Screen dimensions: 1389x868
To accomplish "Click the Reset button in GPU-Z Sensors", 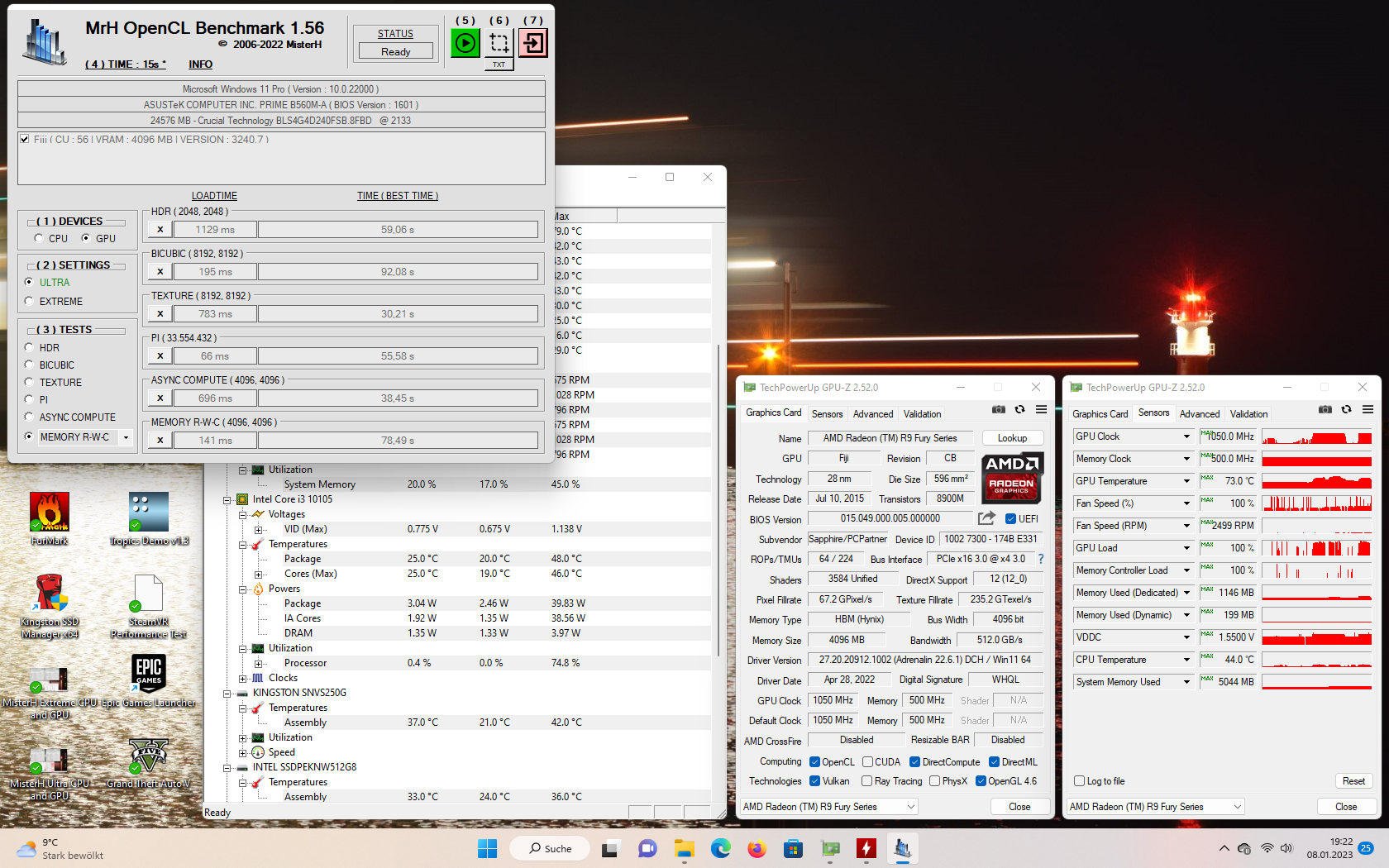I will coord(1353,781).
